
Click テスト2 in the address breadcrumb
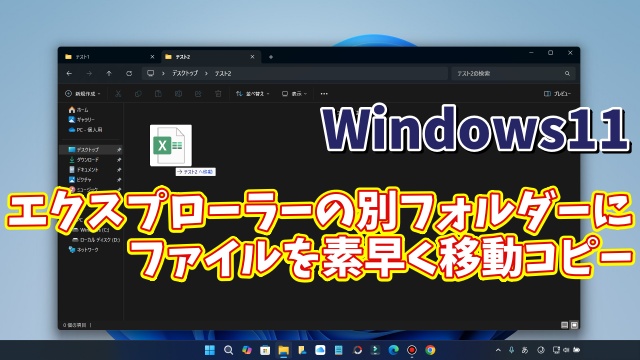coord(223,73)
